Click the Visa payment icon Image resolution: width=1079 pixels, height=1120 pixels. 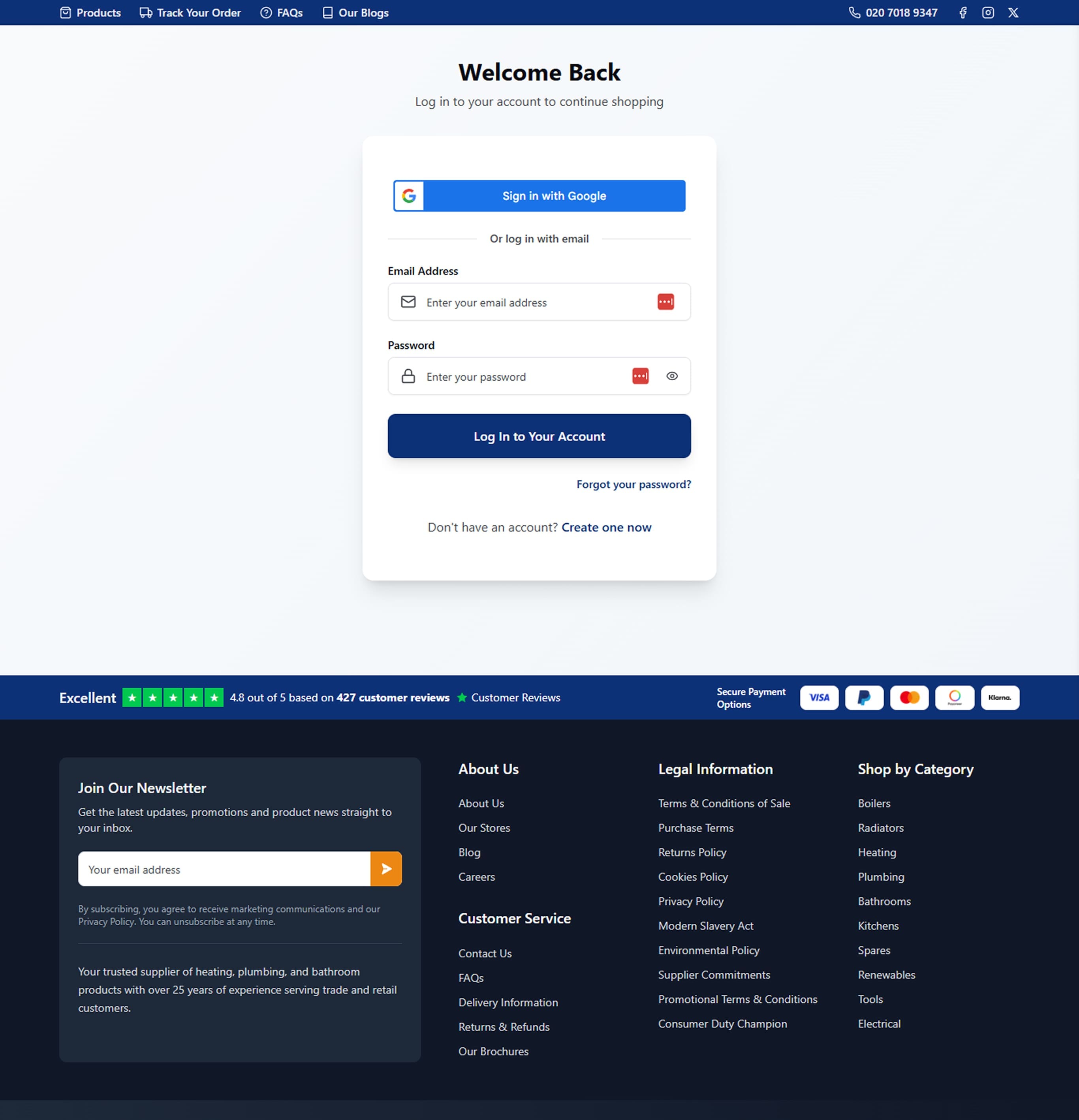point(819,697)
